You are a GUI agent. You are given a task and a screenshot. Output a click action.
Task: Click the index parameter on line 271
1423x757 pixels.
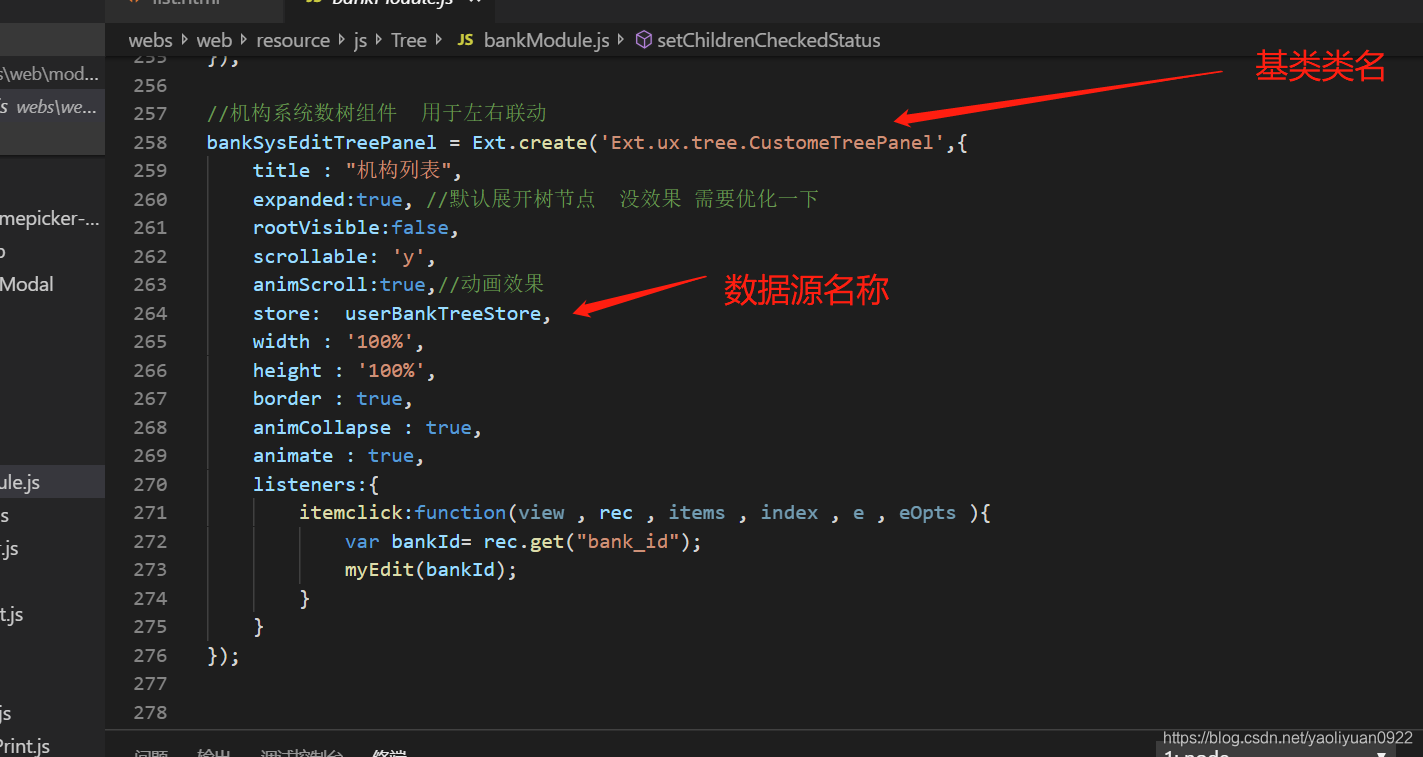[789, 512]
